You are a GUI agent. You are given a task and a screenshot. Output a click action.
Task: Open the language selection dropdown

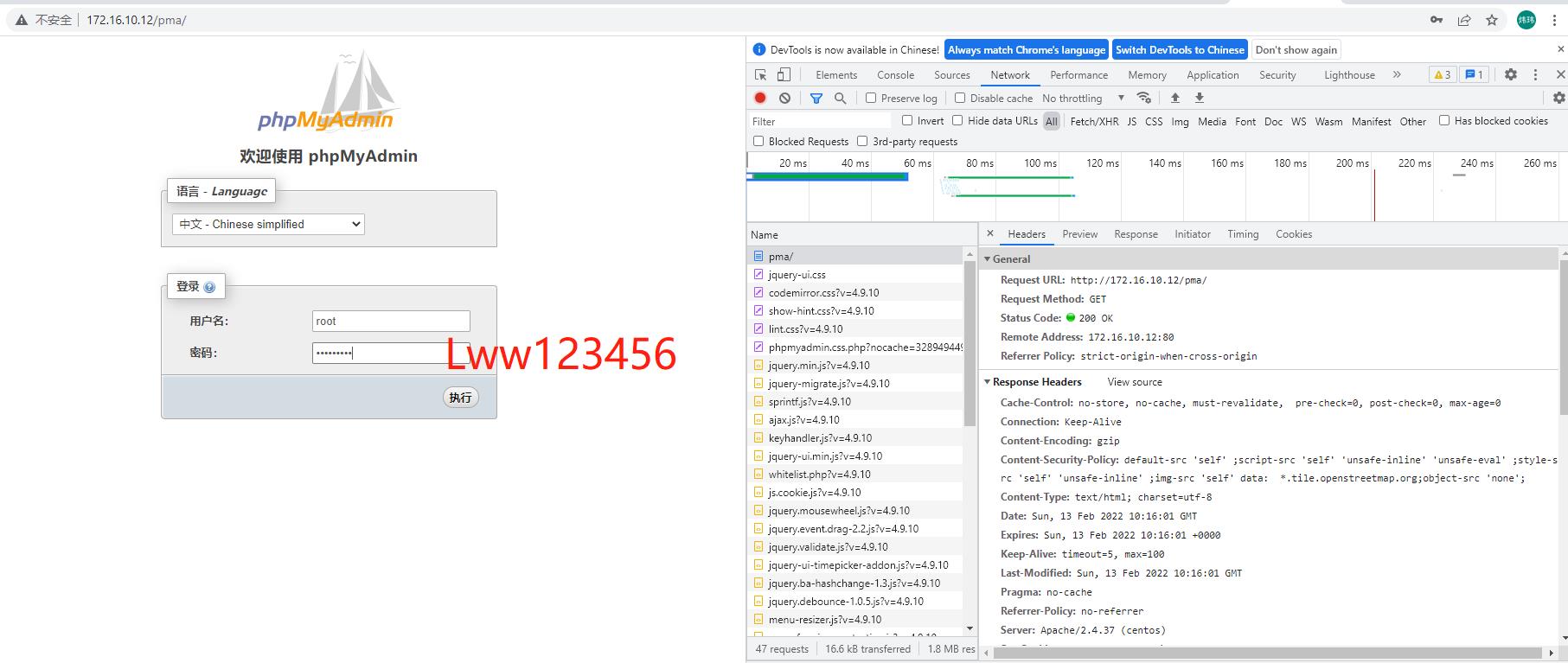[268, 224]
